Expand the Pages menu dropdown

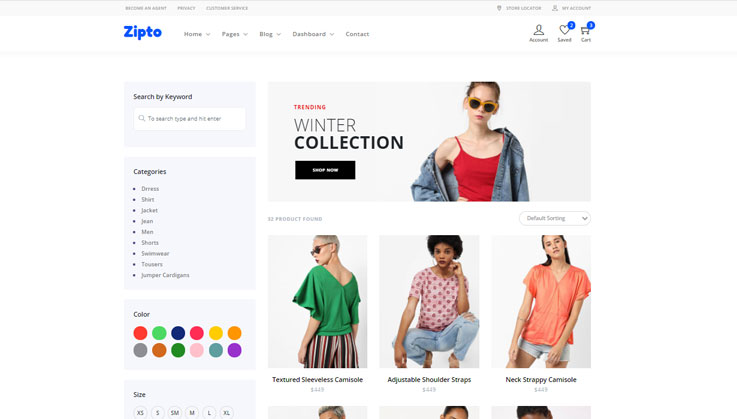[x=235, y=34]
